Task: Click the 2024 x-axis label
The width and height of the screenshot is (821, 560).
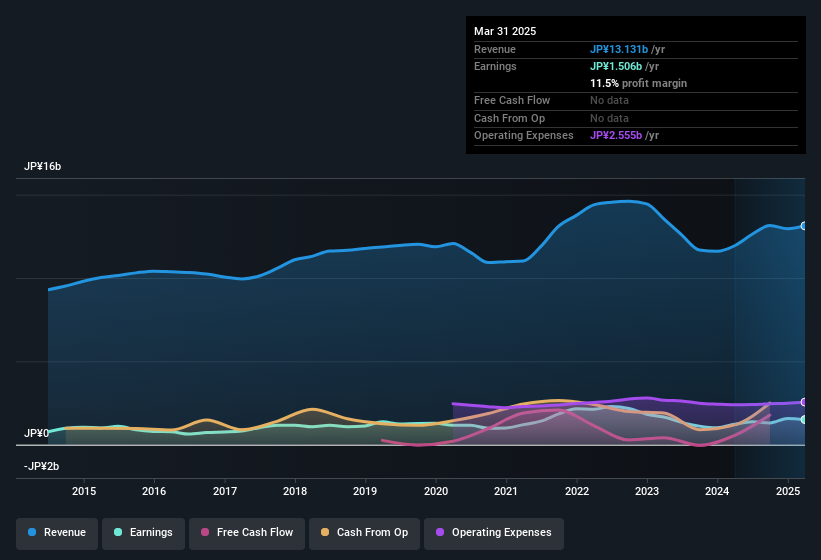Action: point(717,491)
